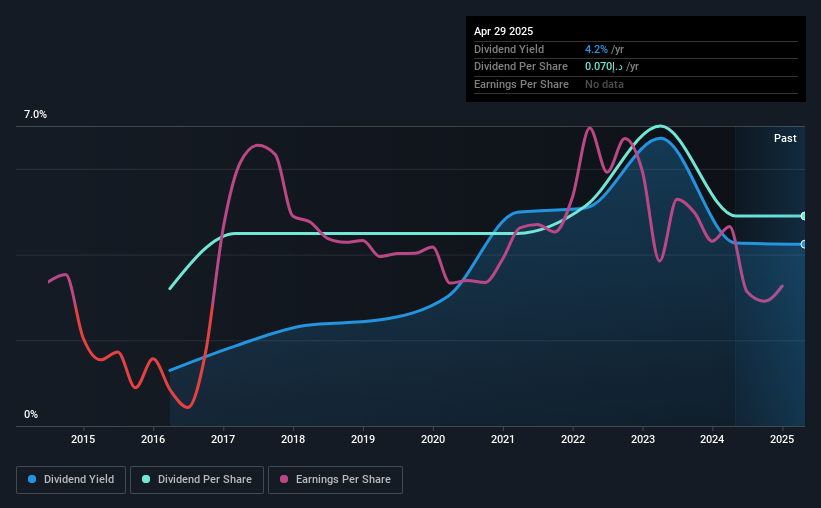
Task: Toggle the Dividend Per Share legend button
Action: [197, 480]
